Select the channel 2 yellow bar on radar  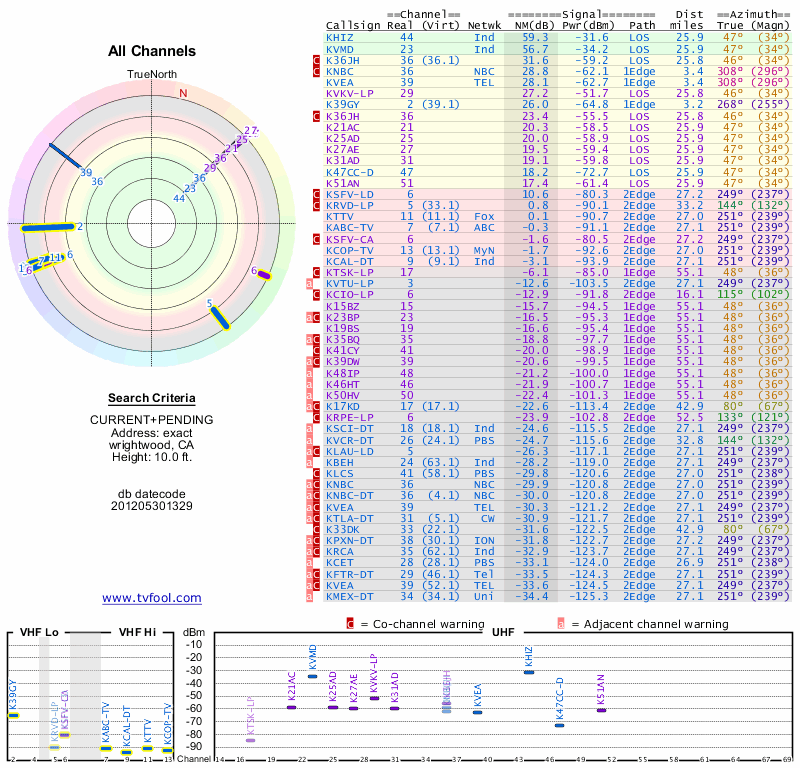[48, 227]
